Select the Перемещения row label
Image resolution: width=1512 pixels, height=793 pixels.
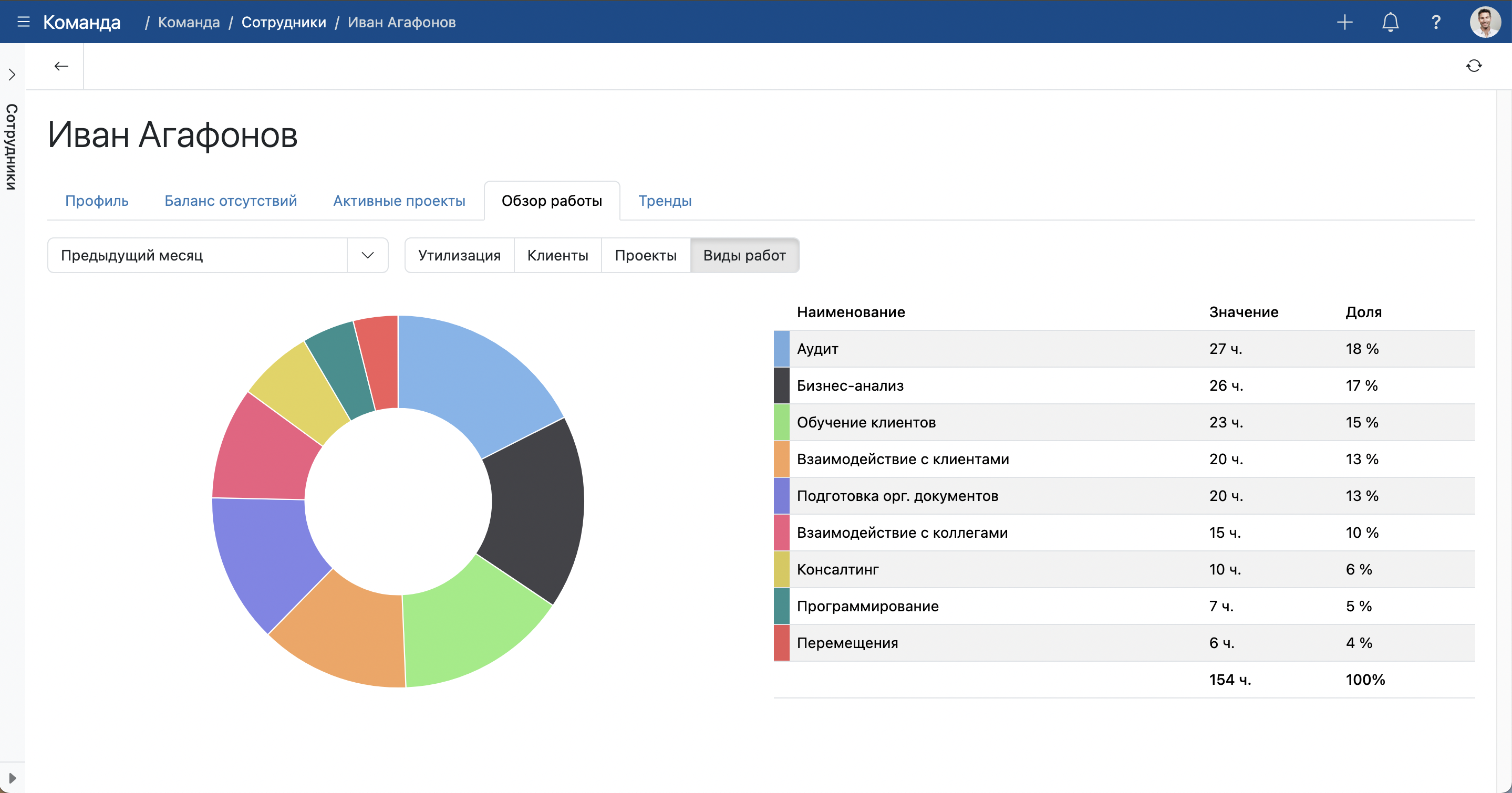tap(847, 643)
